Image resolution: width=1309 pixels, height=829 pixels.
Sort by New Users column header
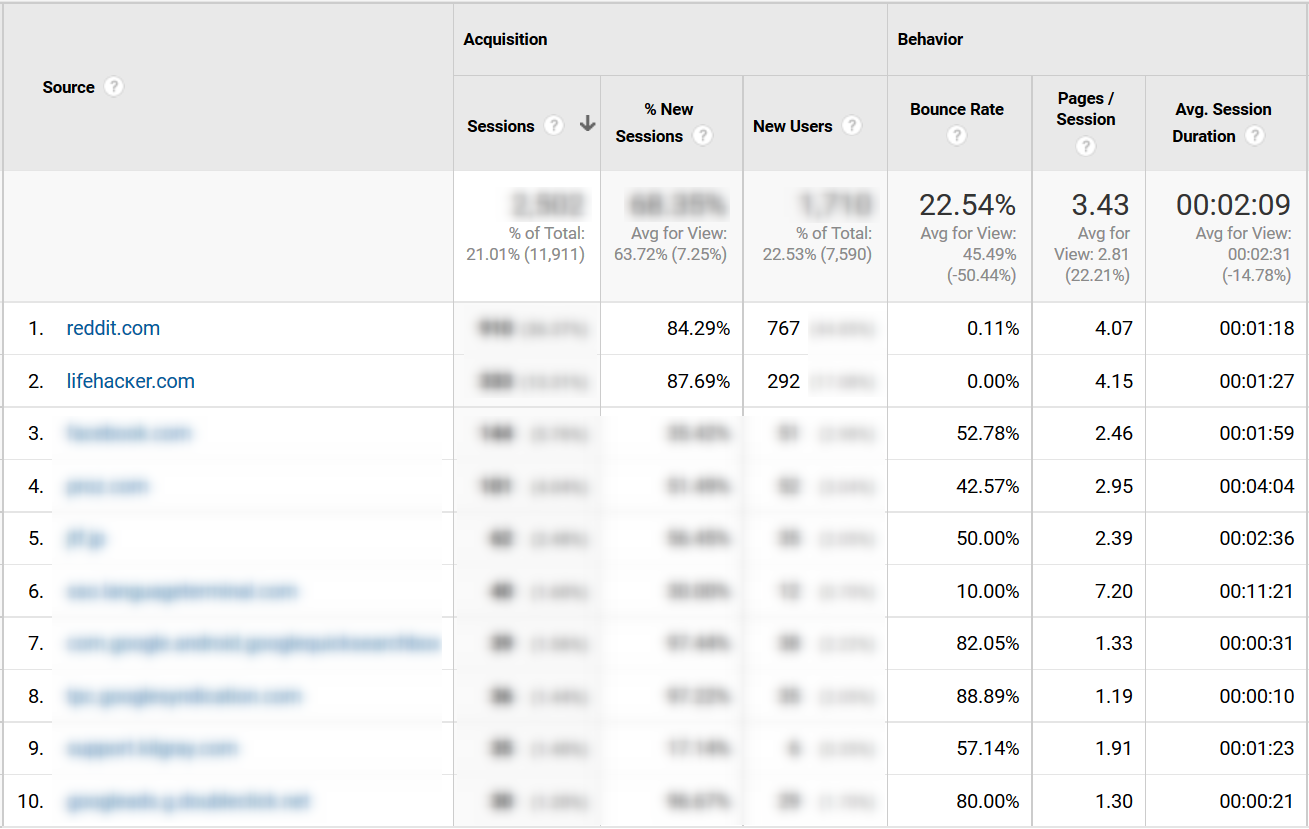(792, 126)
